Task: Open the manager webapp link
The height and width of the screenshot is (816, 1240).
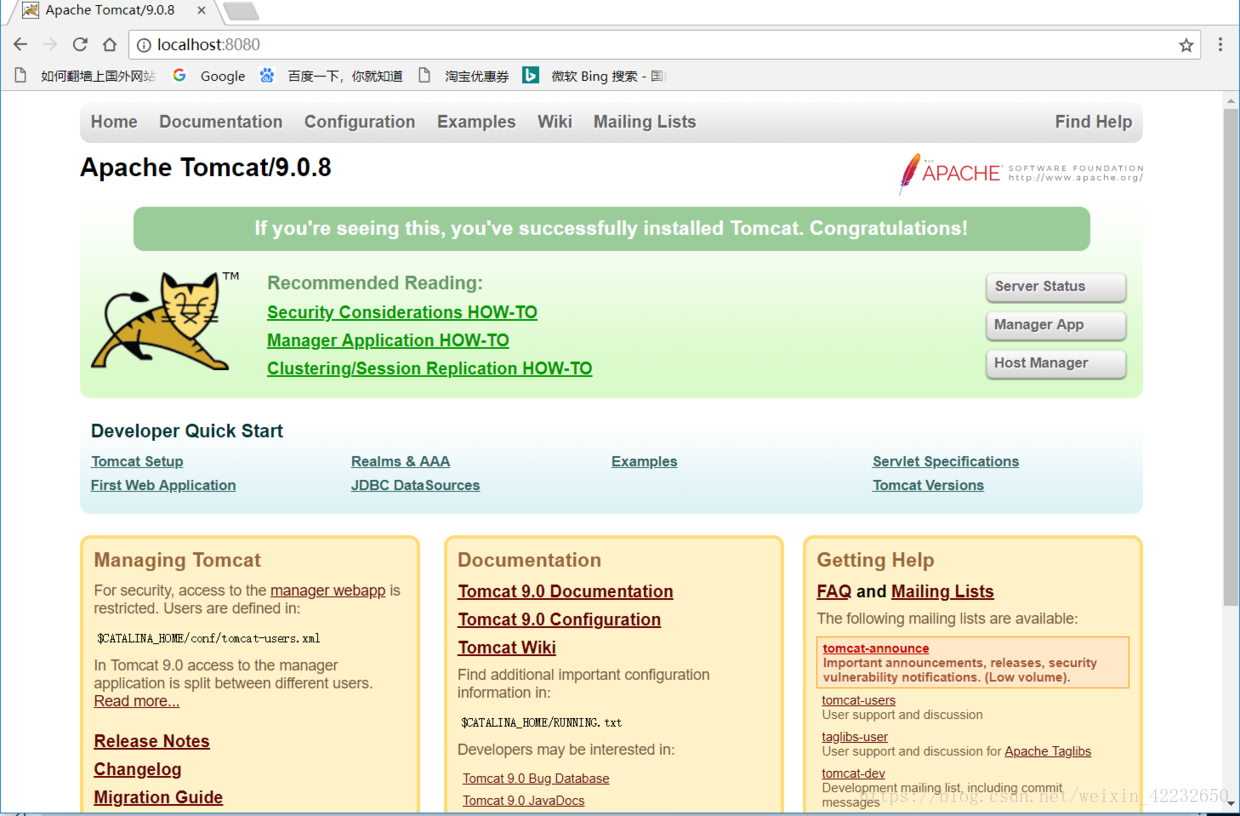Action: tap(328, 591)
